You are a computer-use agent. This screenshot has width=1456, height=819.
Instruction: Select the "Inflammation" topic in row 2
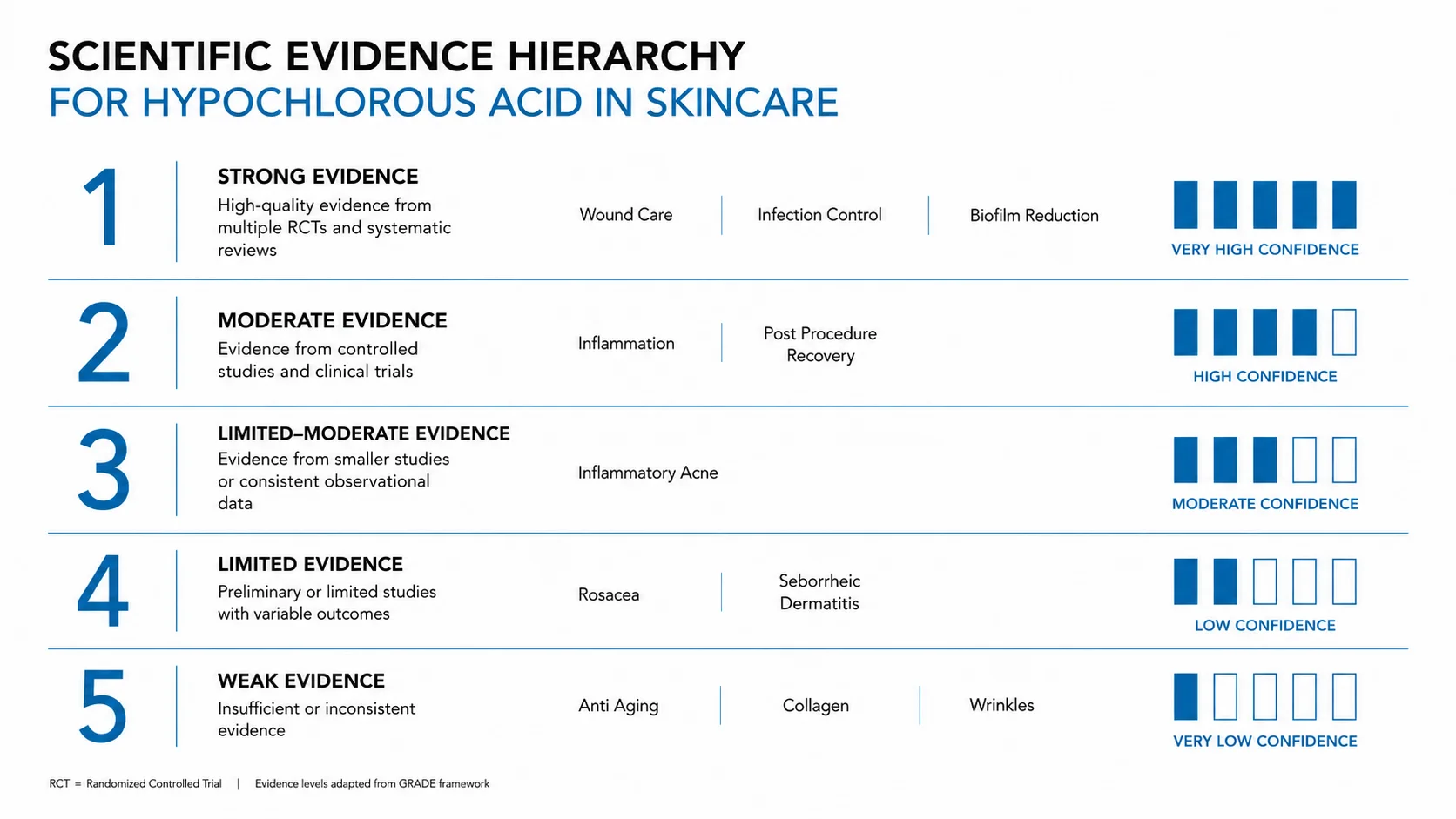tap(626, 344)
